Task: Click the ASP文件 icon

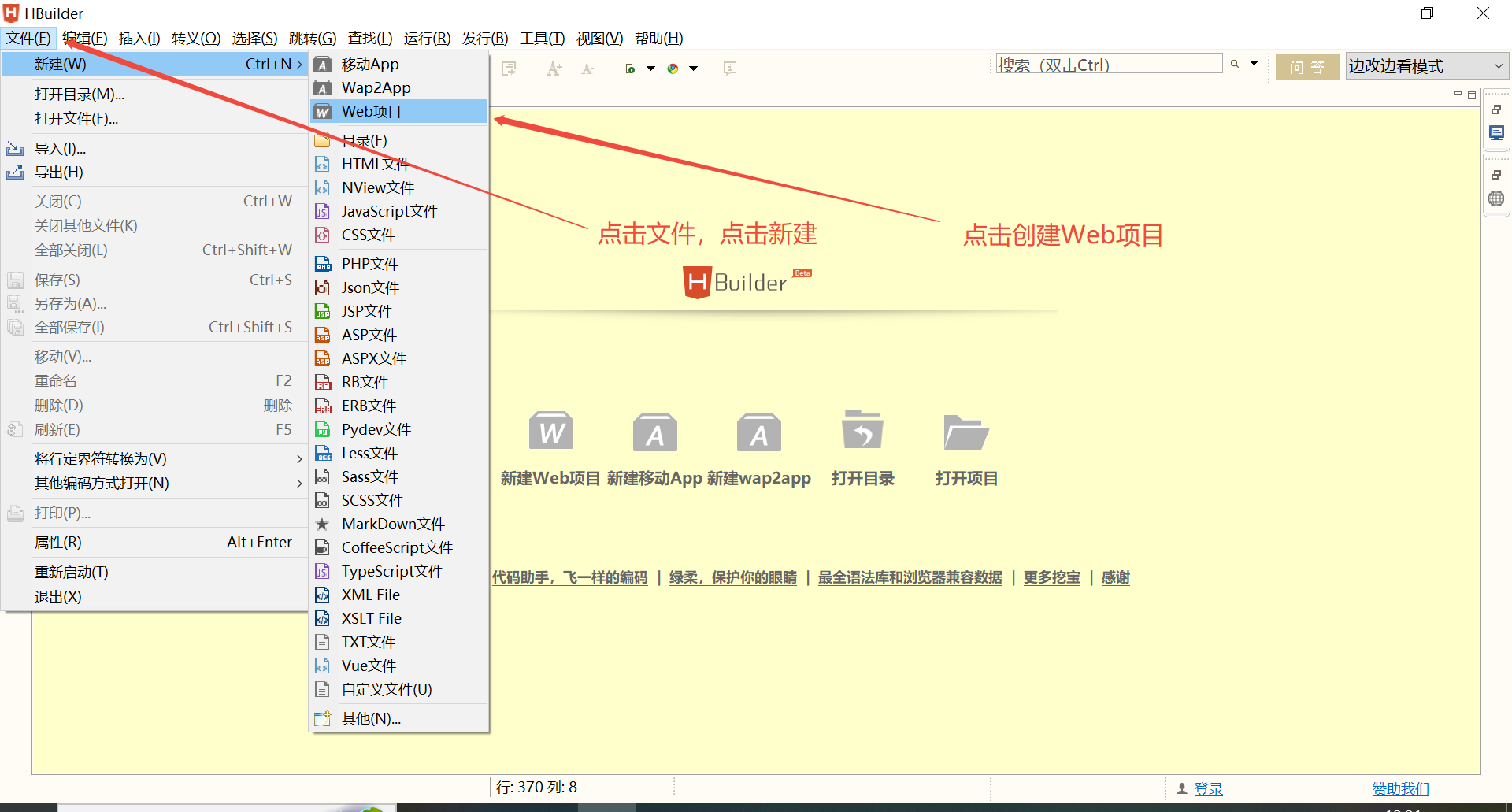Action: coord(322,335)
